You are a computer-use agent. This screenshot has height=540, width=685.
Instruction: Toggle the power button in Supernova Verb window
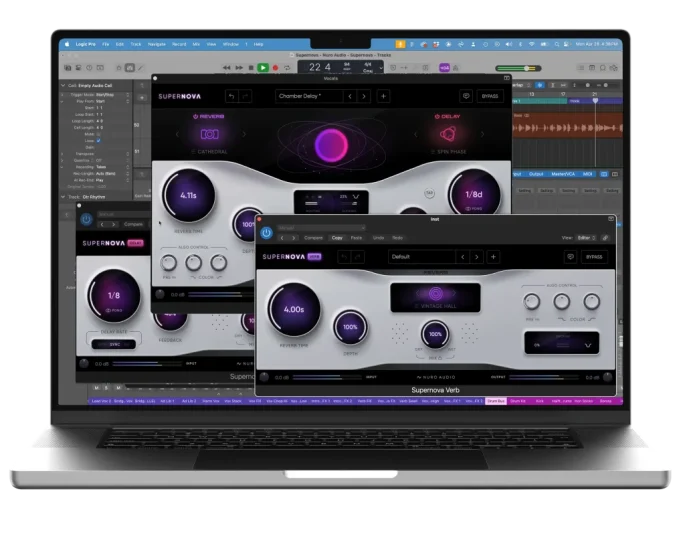coord(266,233)
